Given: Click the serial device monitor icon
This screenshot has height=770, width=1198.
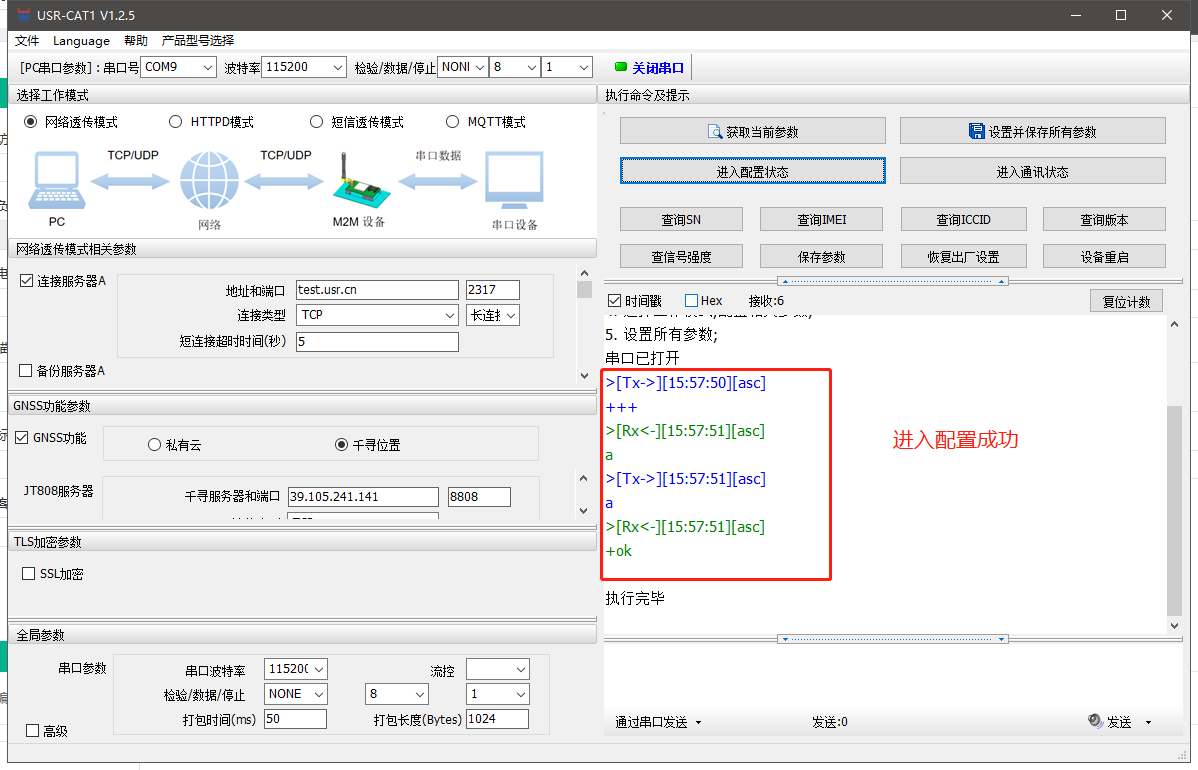Looking at the screenshot, I should 514,180.
